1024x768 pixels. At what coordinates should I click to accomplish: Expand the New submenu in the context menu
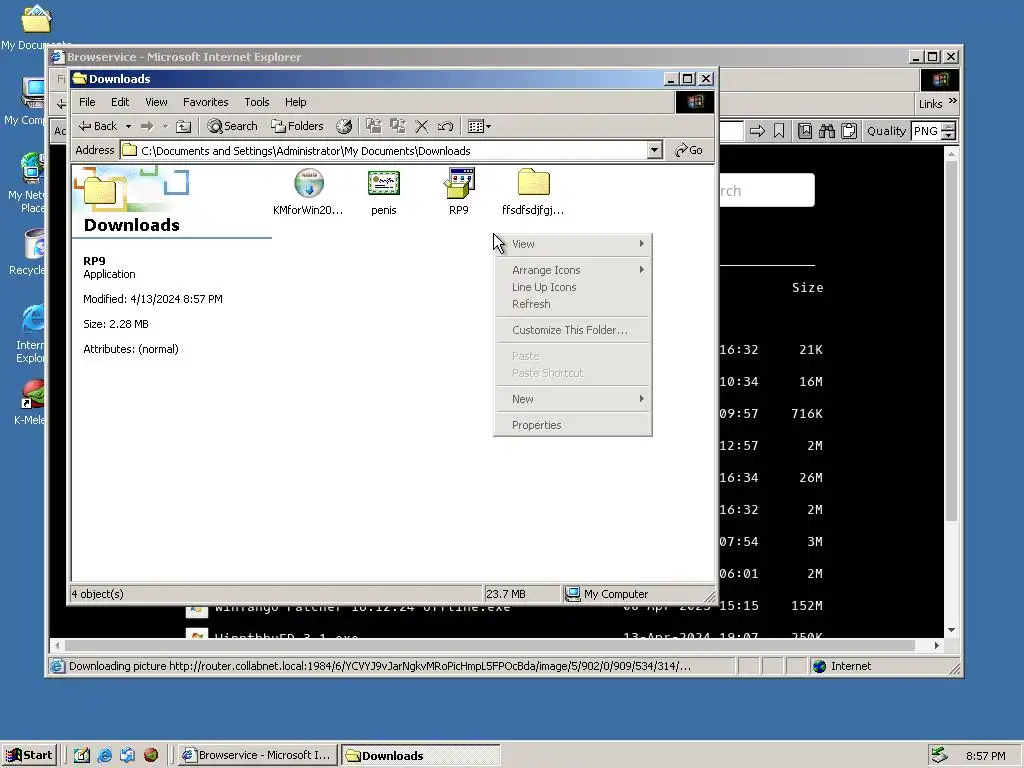point(573,398)
